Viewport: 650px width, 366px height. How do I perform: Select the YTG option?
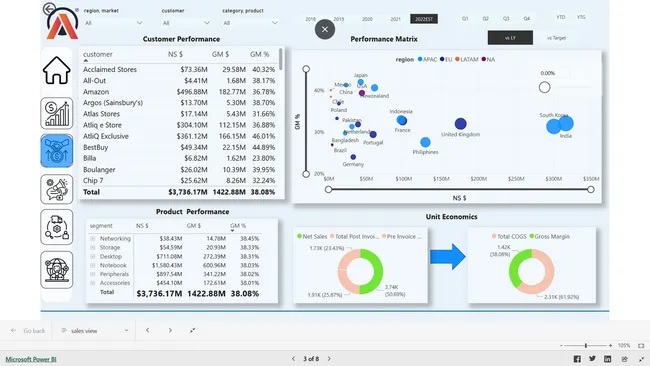click(581, 17)
